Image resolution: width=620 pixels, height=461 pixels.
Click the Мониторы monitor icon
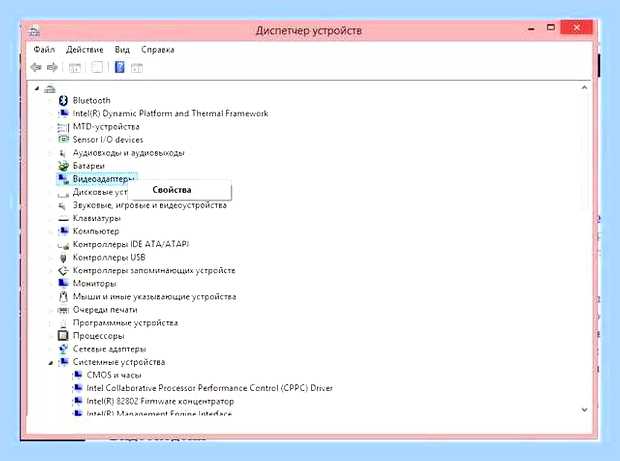(x=63, y=283)
